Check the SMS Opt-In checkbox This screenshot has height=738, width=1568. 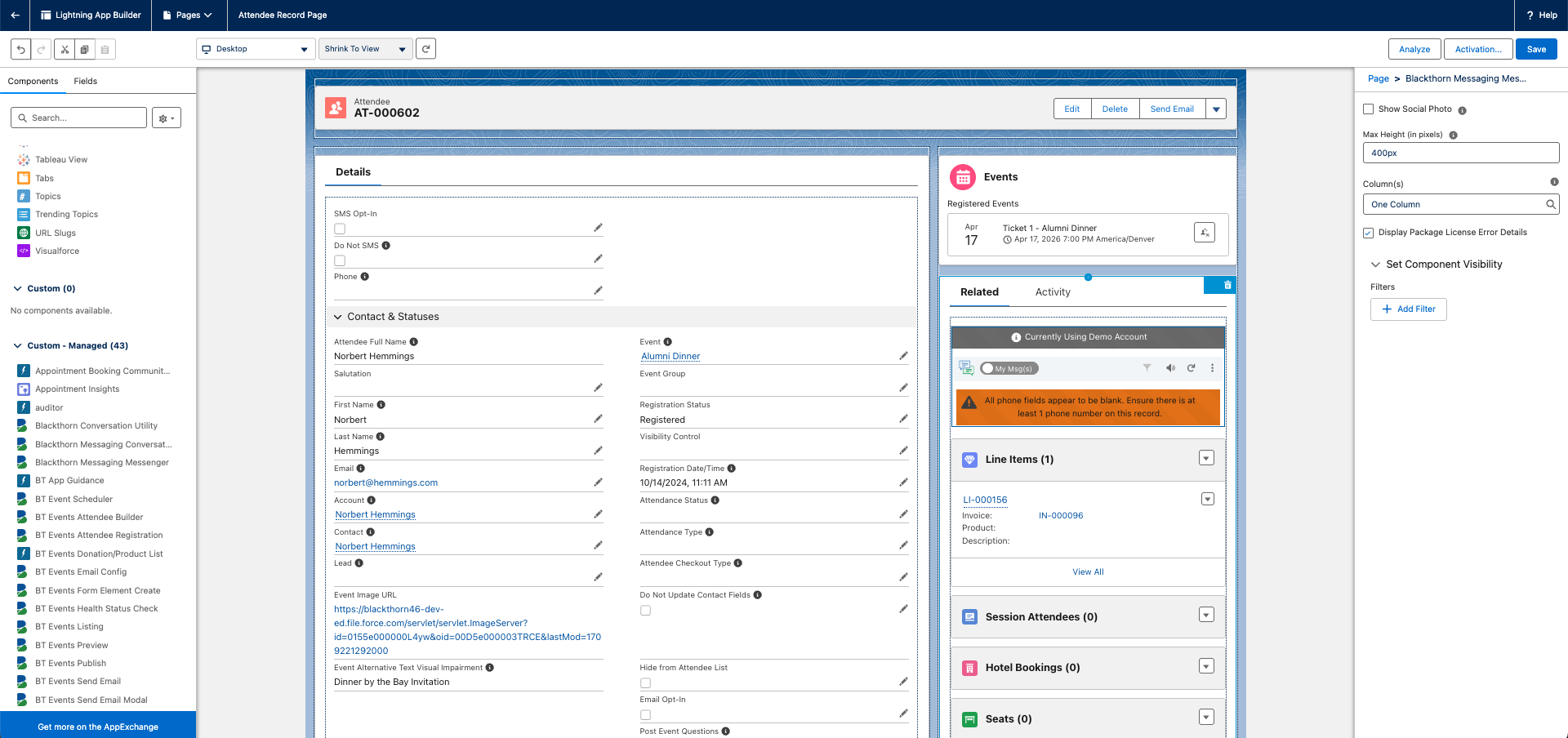340,229
